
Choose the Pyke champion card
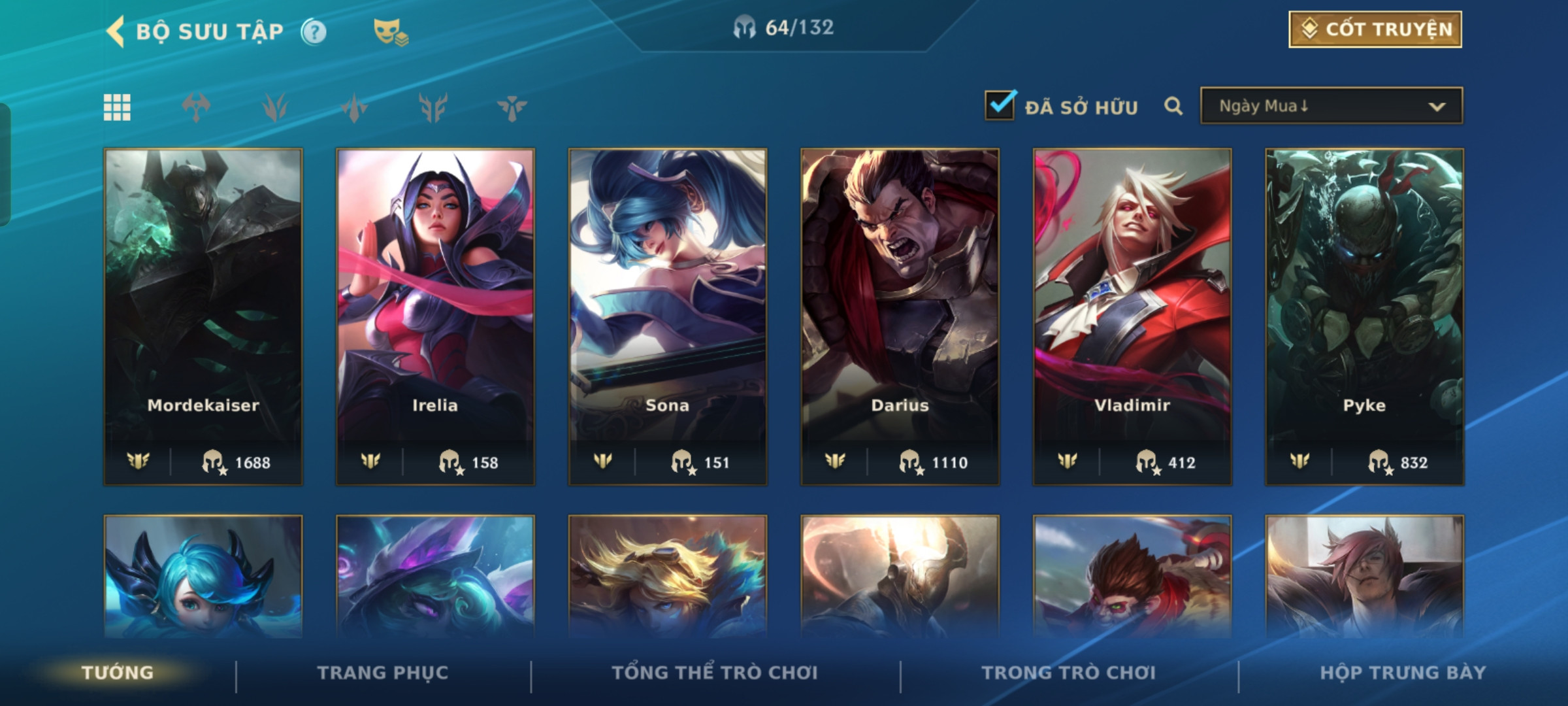coord(1364,317)
